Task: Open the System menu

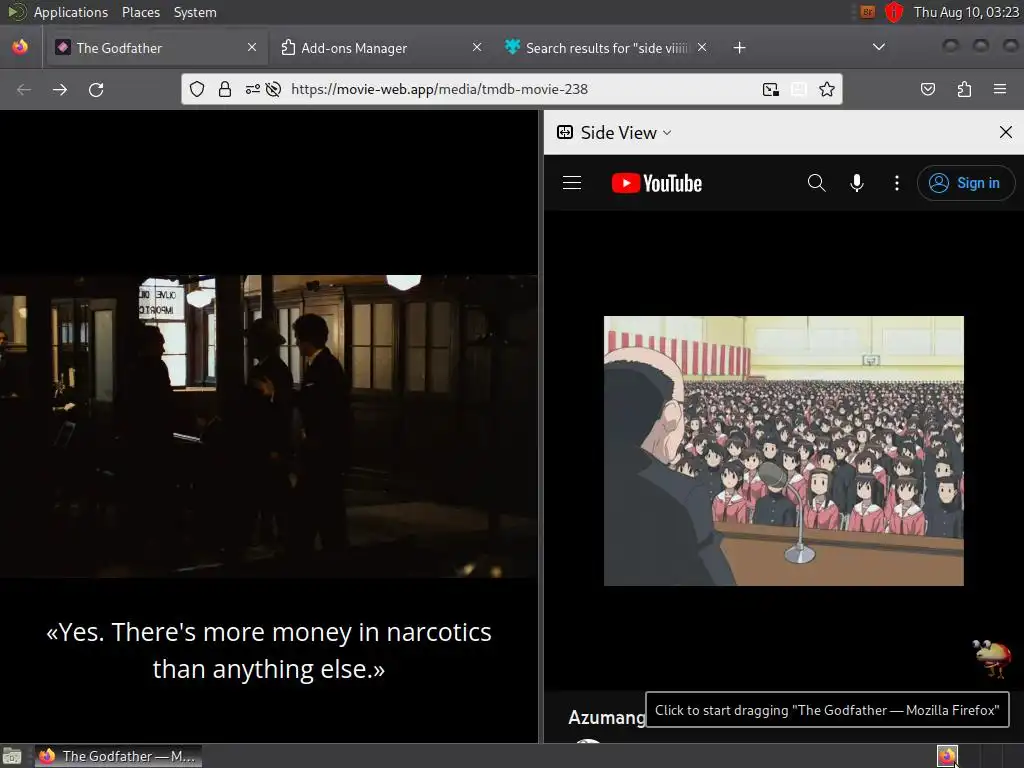Action: pos(195,12)
